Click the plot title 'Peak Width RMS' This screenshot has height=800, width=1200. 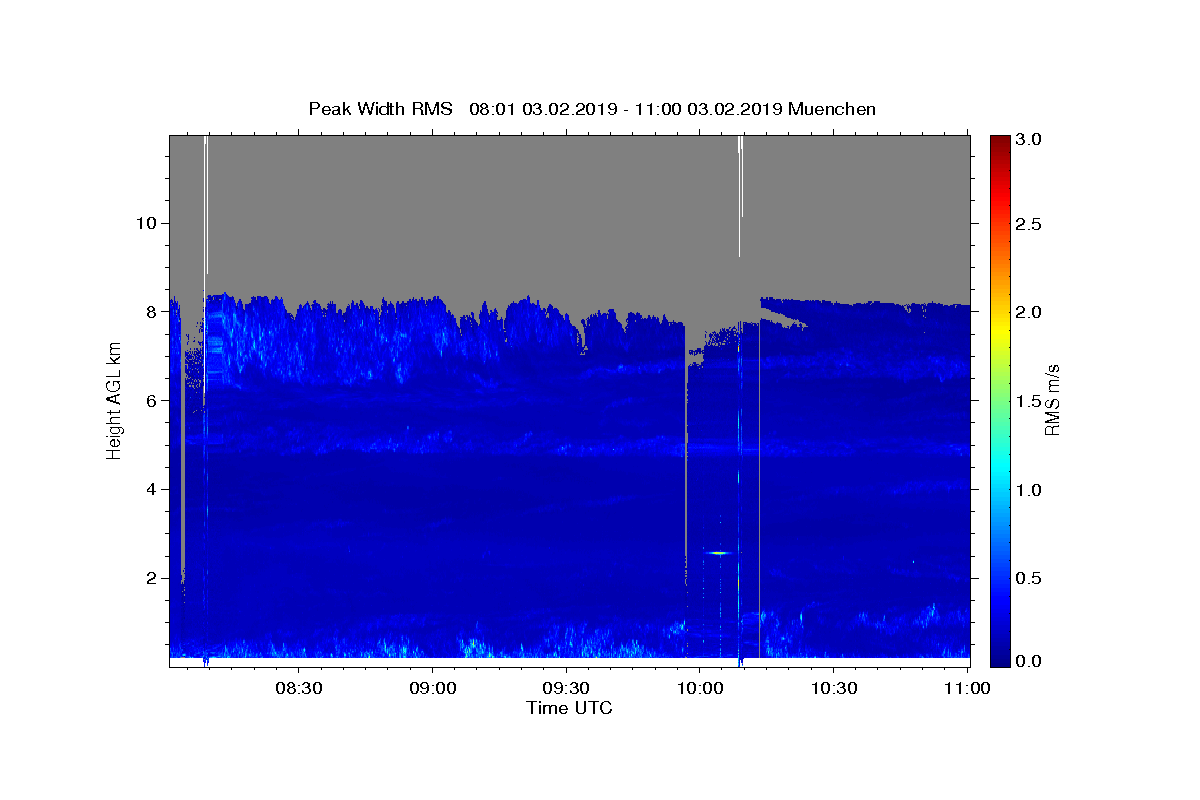pos(380,109)
